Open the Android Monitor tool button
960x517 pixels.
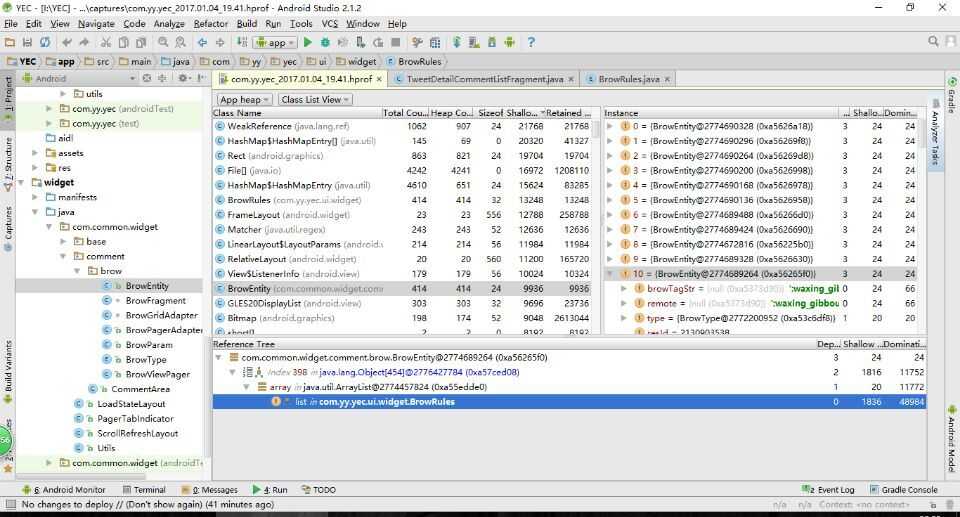(64, 489)
